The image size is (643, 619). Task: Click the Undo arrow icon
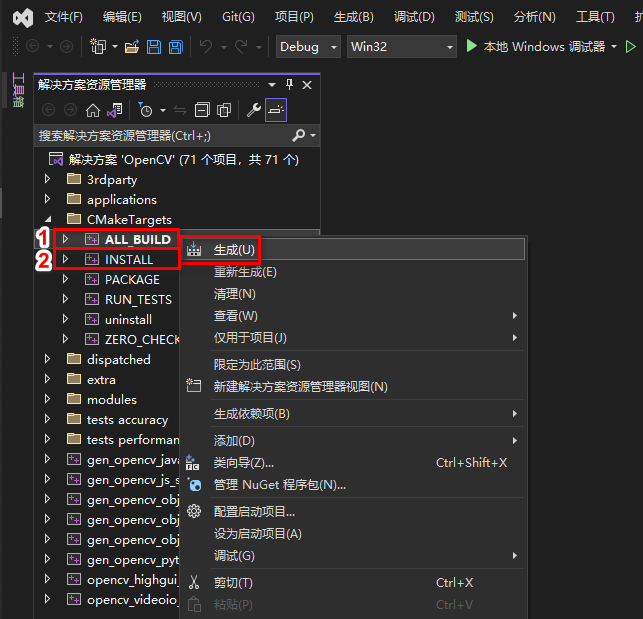tap(206, 47)
